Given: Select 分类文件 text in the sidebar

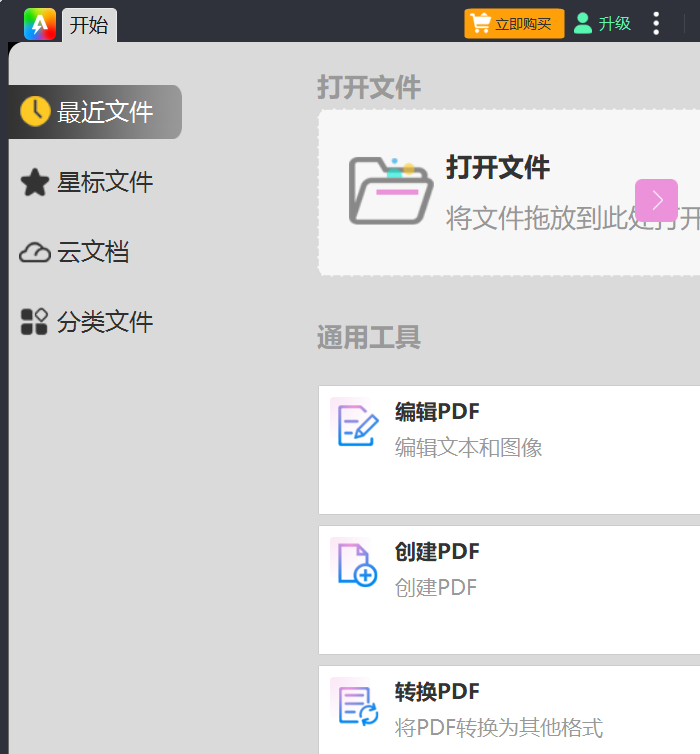Looking at the screenshot, I should tap(105, 322).
